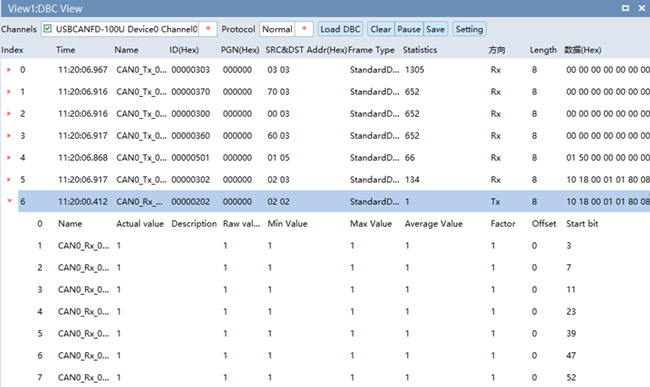Select ID cell 00000302
Screen dimensions: 650x387
point(191,179)
